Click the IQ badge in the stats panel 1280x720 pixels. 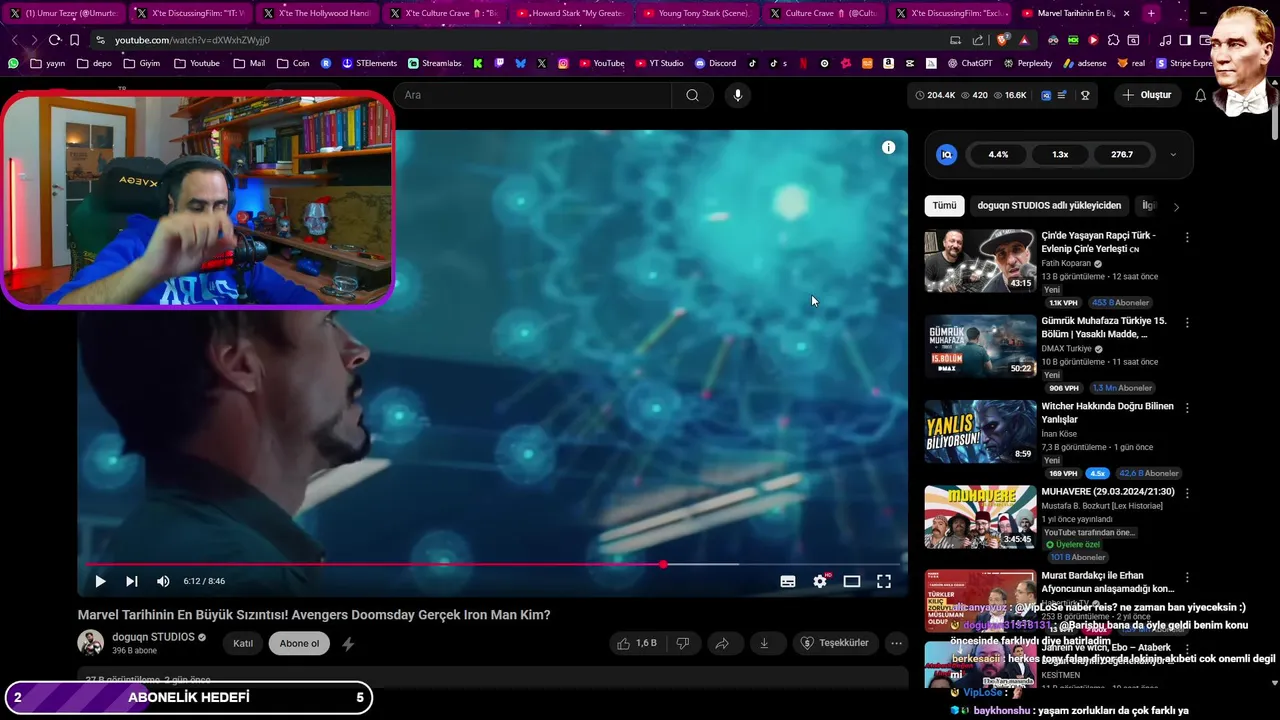[x=946, y=155]
